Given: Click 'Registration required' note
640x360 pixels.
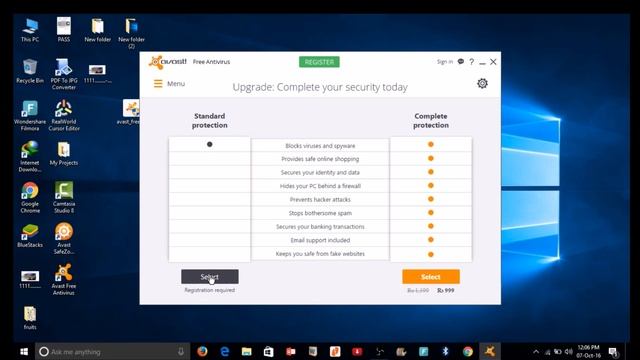Looking at the screenshot, I should pos(210,290).
